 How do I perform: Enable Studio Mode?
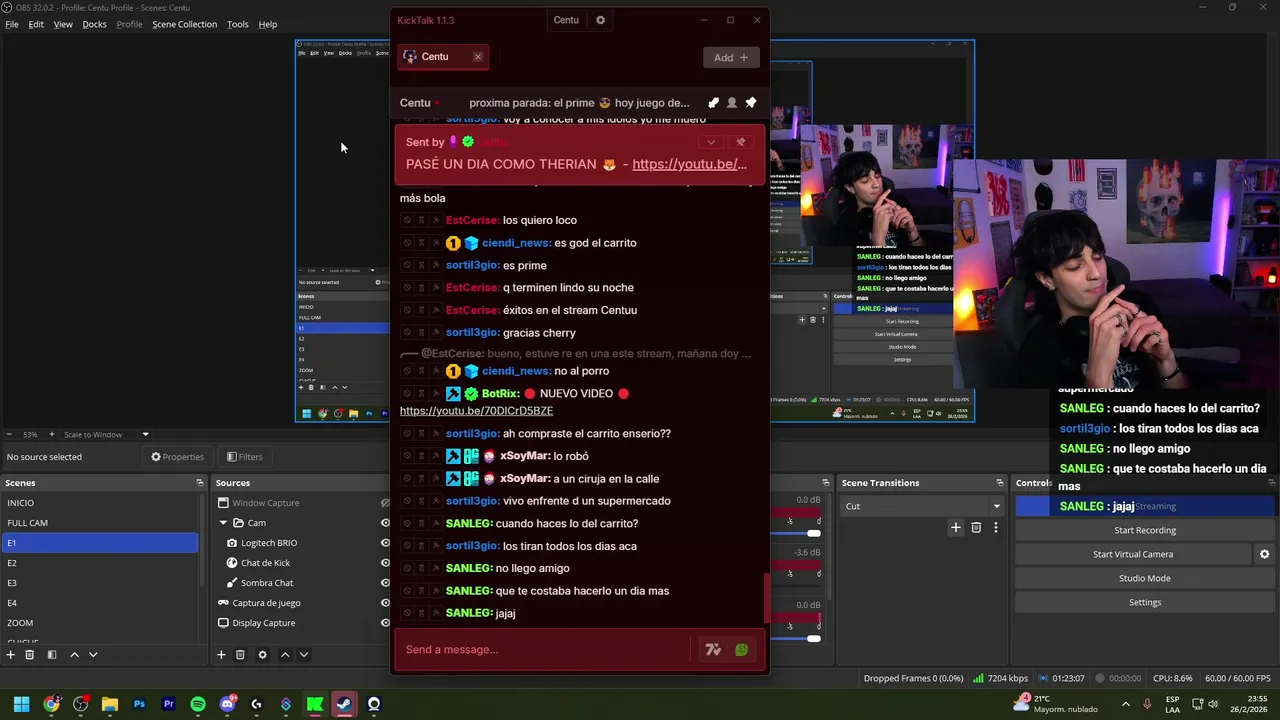[1145, 578]
